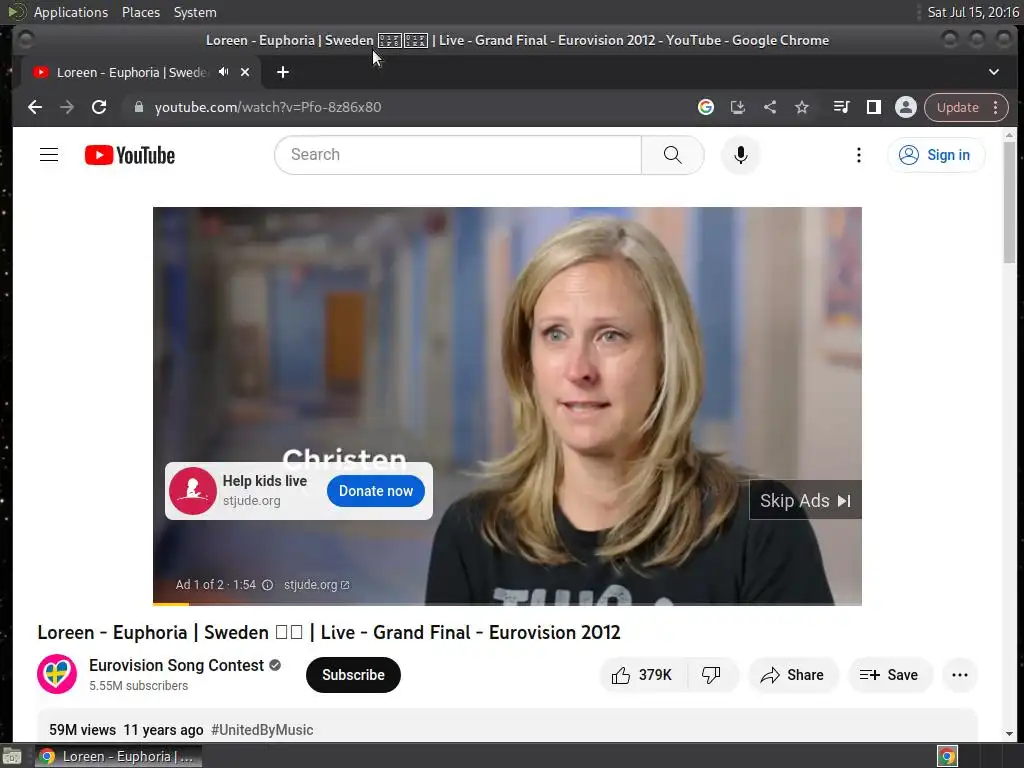Click the Update button in Chrome toolbar
This screenshot has width=1024, height=768.
[957, 107]
